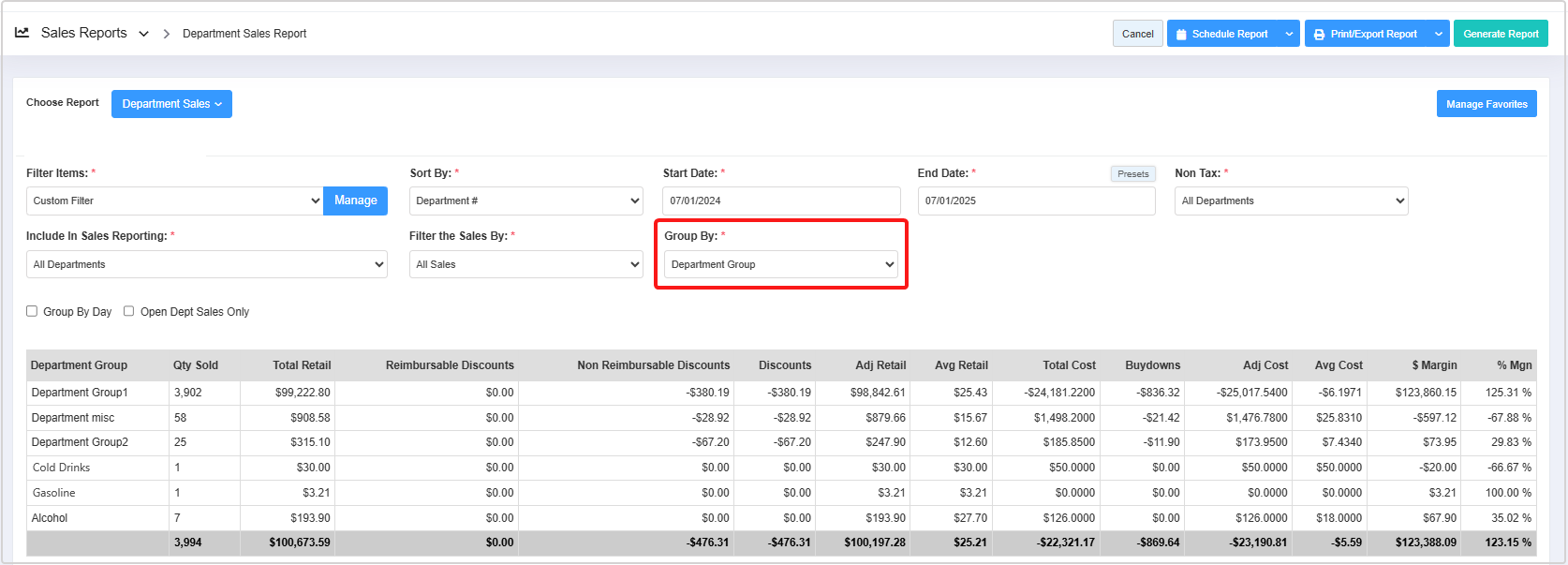The width and height of the screenshot is (1568, 565).
Task: Click the Sales Reports chart icon
Action: [22, 33]
